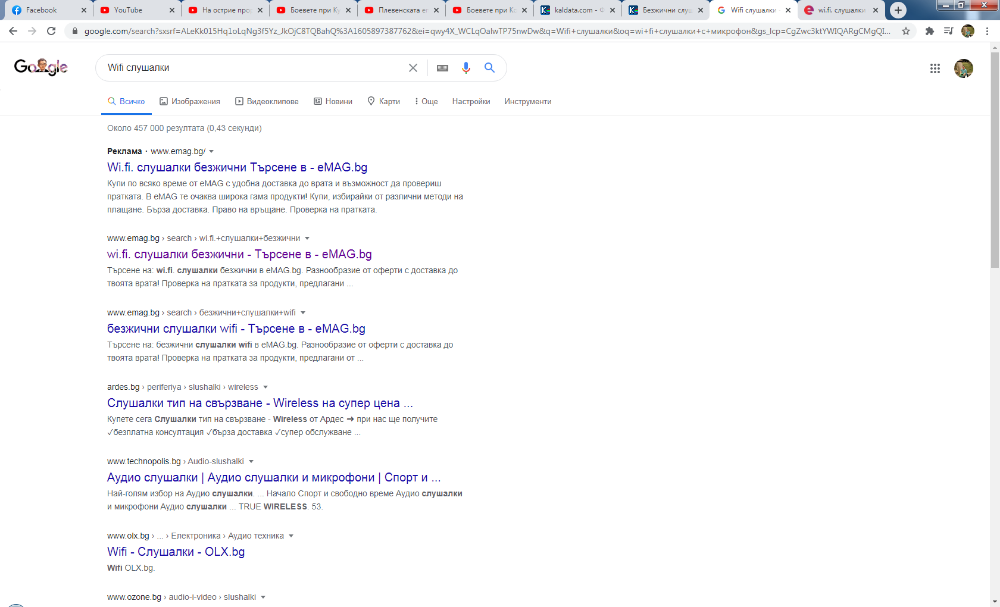1000x607 pixels.
Task: Click the browser address bar URL
Action: [x=487, y=31]
